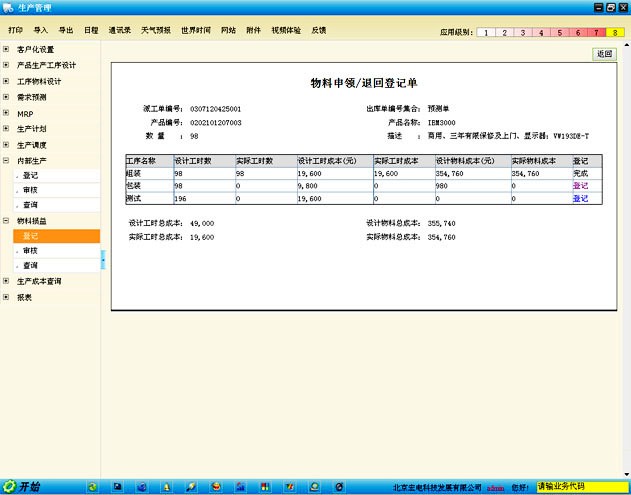Open the 天气预报 menu item
This screenshot has width=631, height=495.
[x=155, y=31]
